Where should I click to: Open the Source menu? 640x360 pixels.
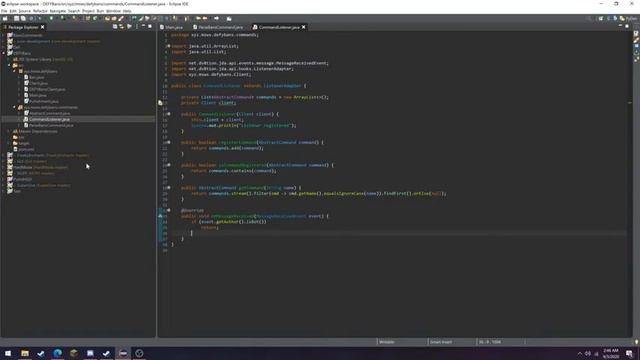click(x=24, y=11)
